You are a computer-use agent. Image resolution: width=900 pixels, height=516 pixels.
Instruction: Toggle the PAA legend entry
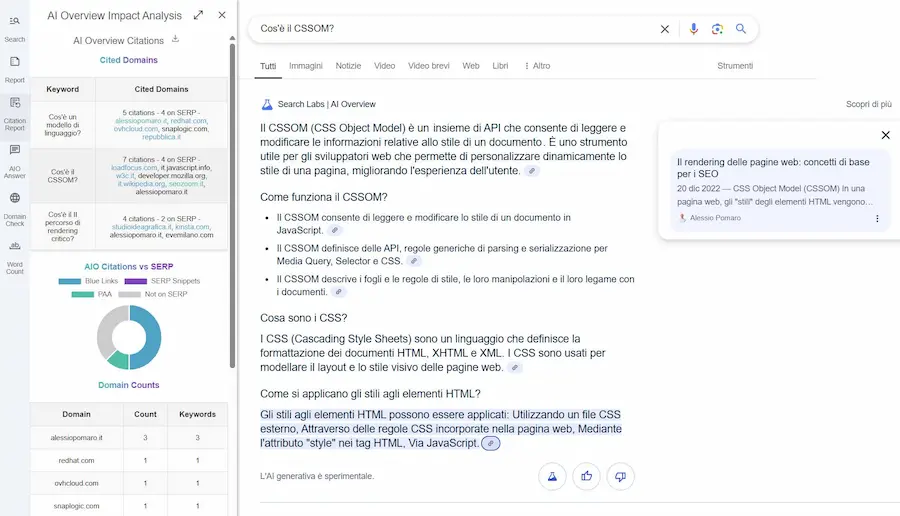click(x=92, y=294)
